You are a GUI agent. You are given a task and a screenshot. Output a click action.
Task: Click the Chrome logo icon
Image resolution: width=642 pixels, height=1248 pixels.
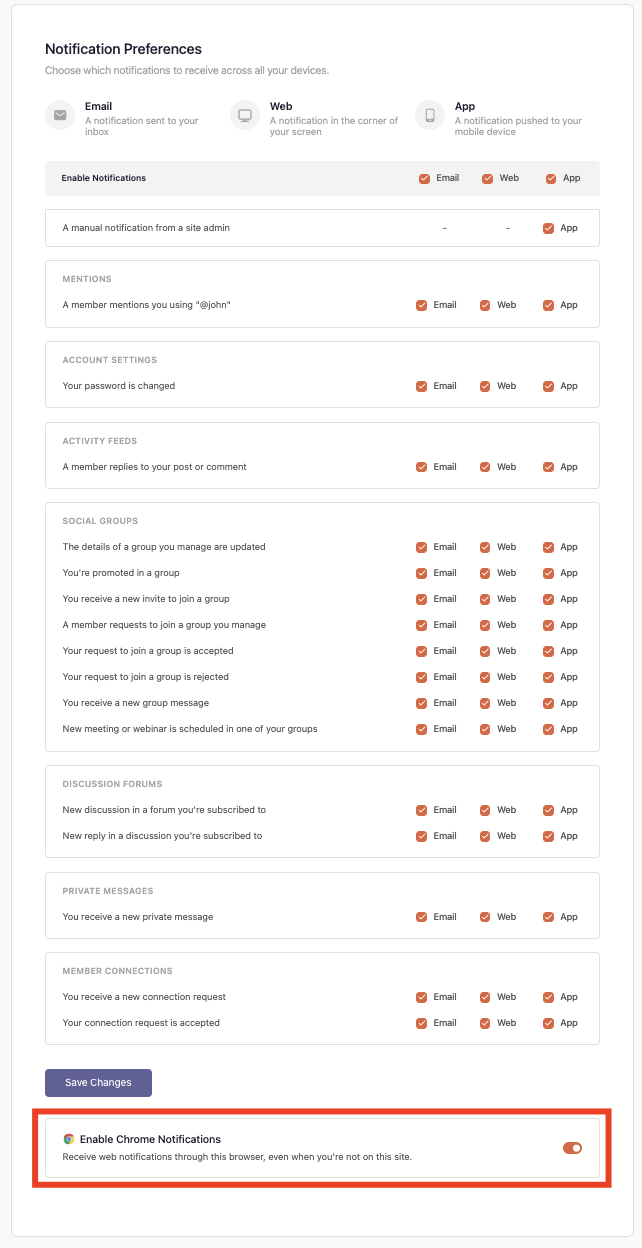pos(69,1139)
